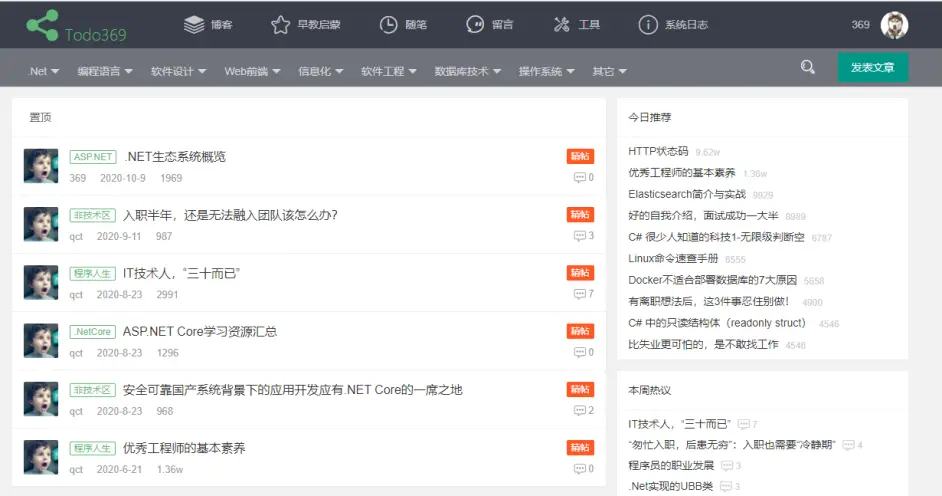This screenshot has height=496, width=942.
Task: Click author avatar of 入职半年 post
Action: point(41,224)
